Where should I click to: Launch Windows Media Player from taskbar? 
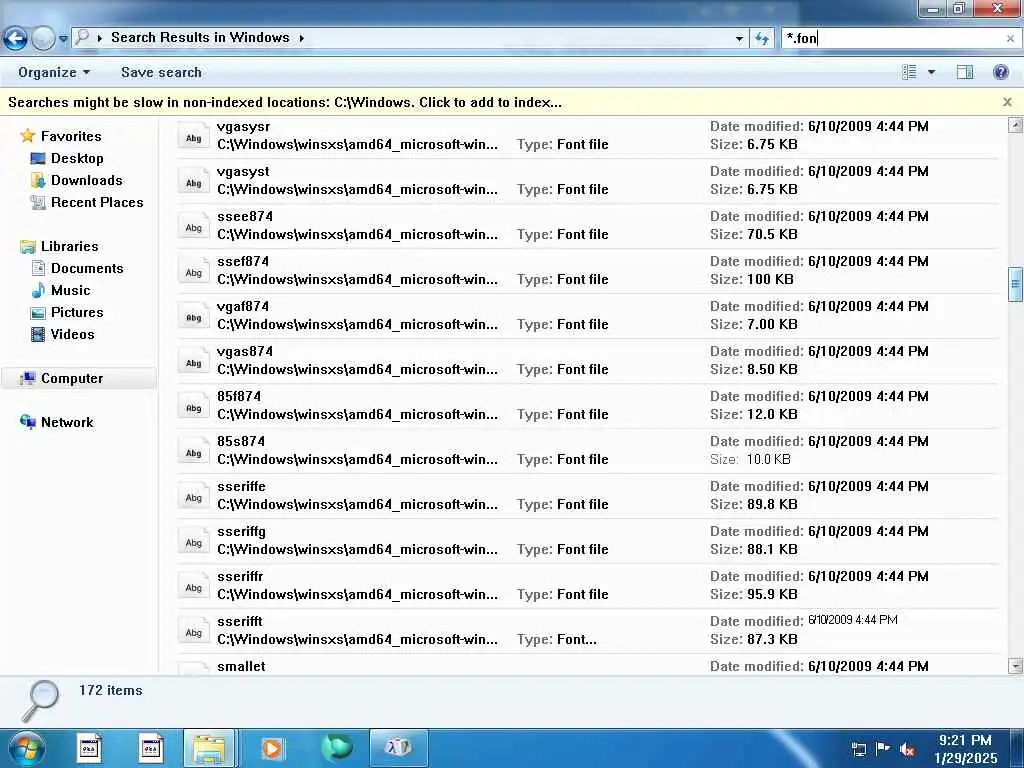[272, 748]
